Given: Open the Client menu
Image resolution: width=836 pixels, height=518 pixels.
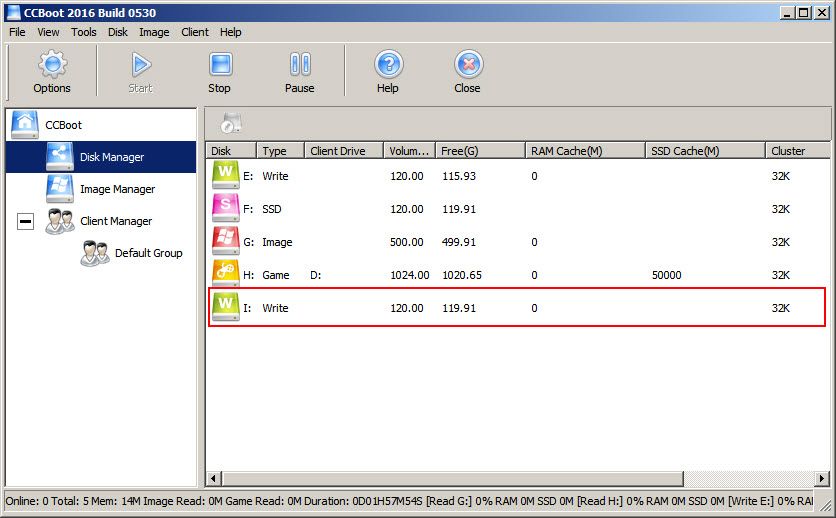Looking at the screenshot, I should (x=195, y=32).
